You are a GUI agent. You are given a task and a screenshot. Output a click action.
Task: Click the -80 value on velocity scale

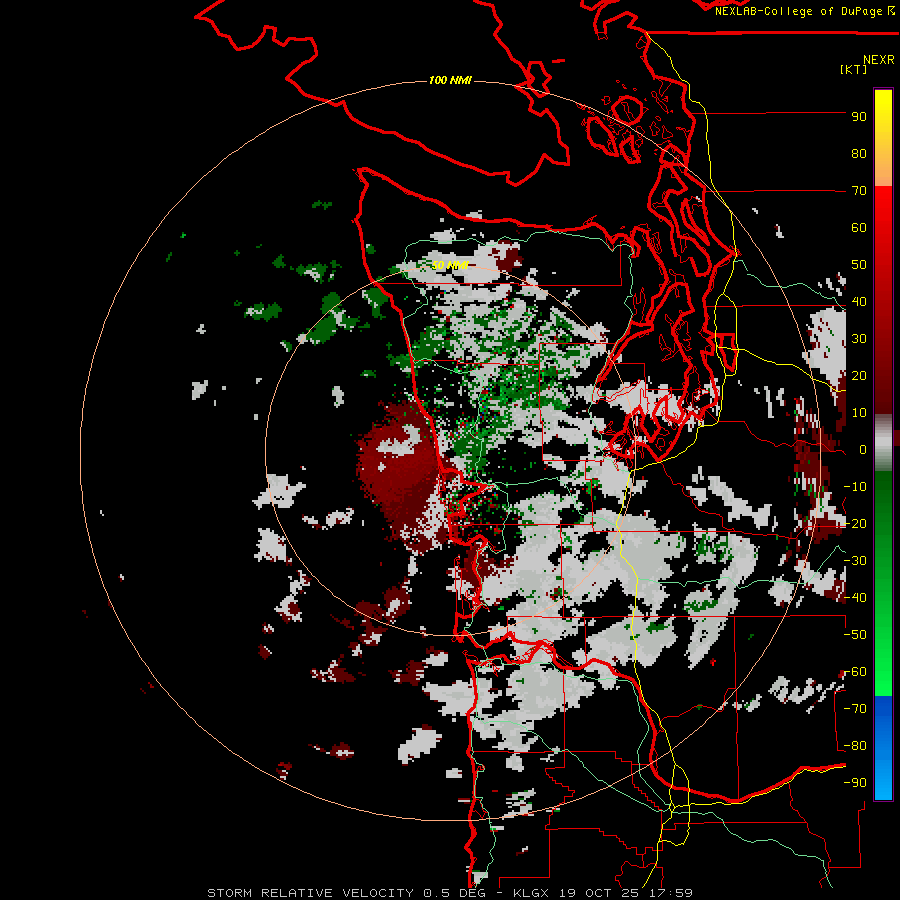[855, 746]
